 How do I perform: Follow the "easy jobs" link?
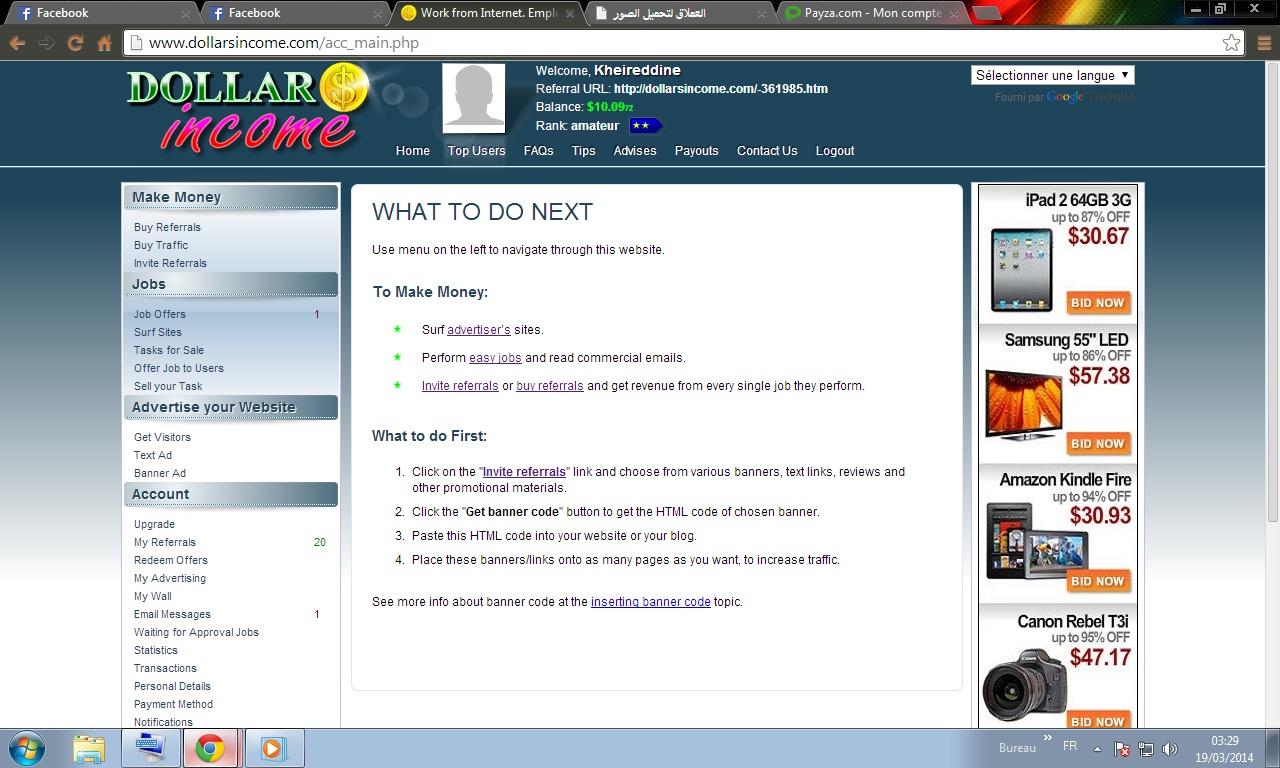coord(495,358)
